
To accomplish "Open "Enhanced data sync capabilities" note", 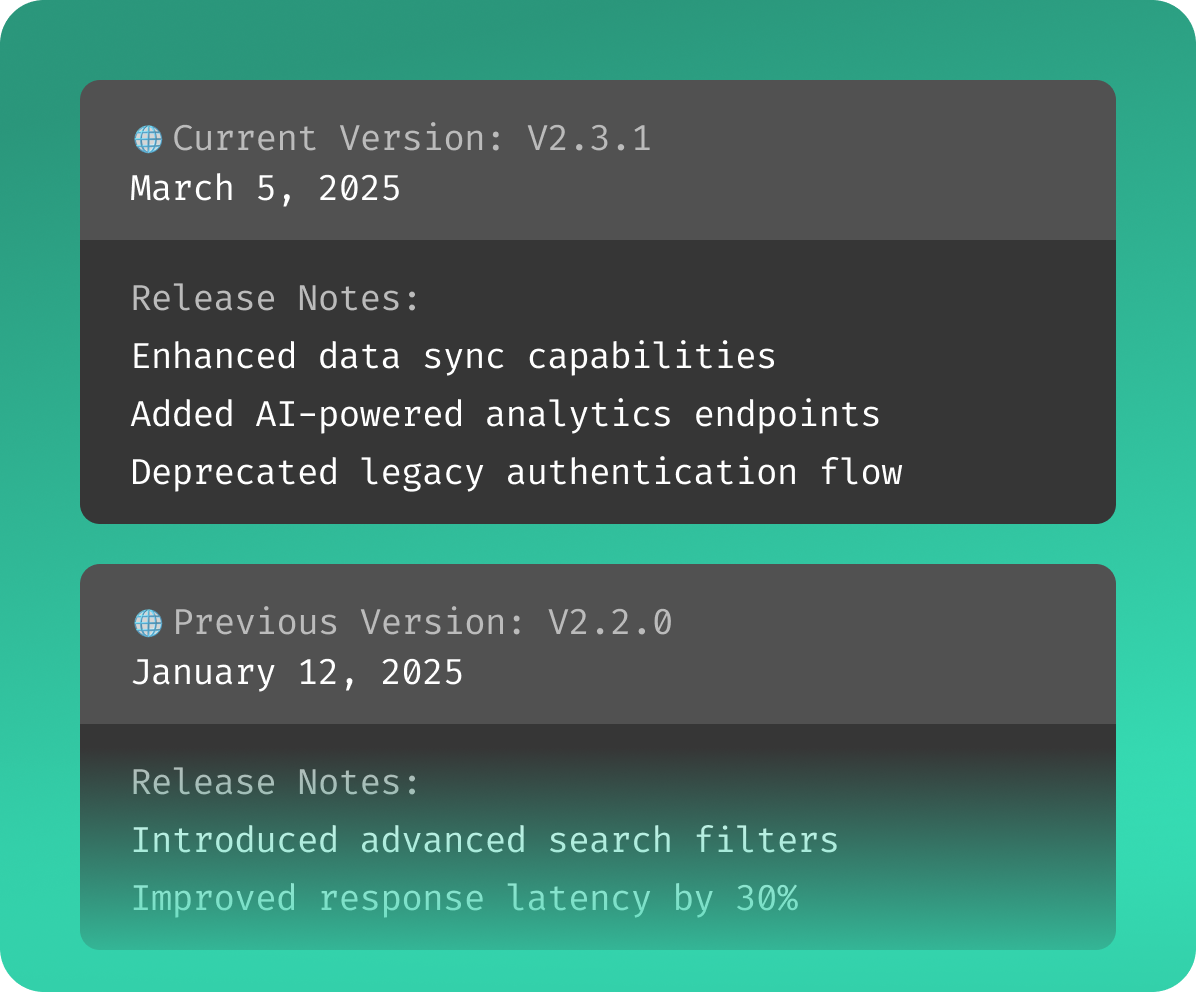I will coord(453,356).
